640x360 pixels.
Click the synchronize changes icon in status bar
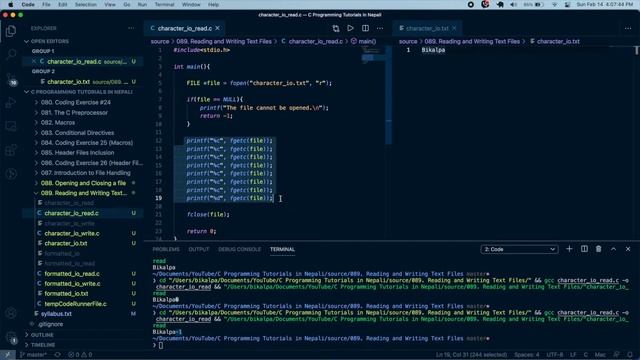[x=58, y=355]
